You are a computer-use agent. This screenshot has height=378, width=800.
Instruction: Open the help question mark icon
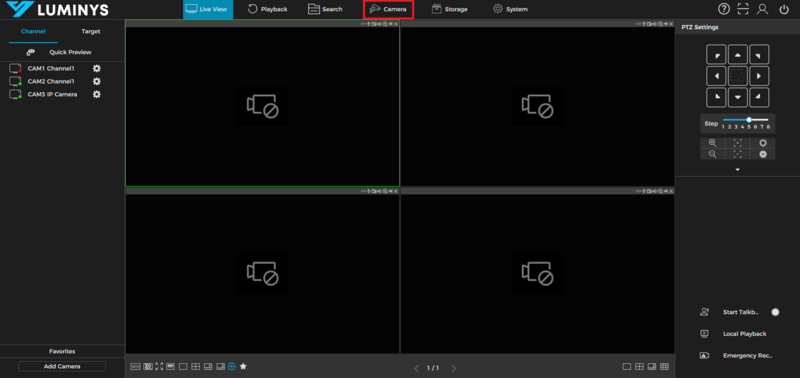tap(723, 9)
